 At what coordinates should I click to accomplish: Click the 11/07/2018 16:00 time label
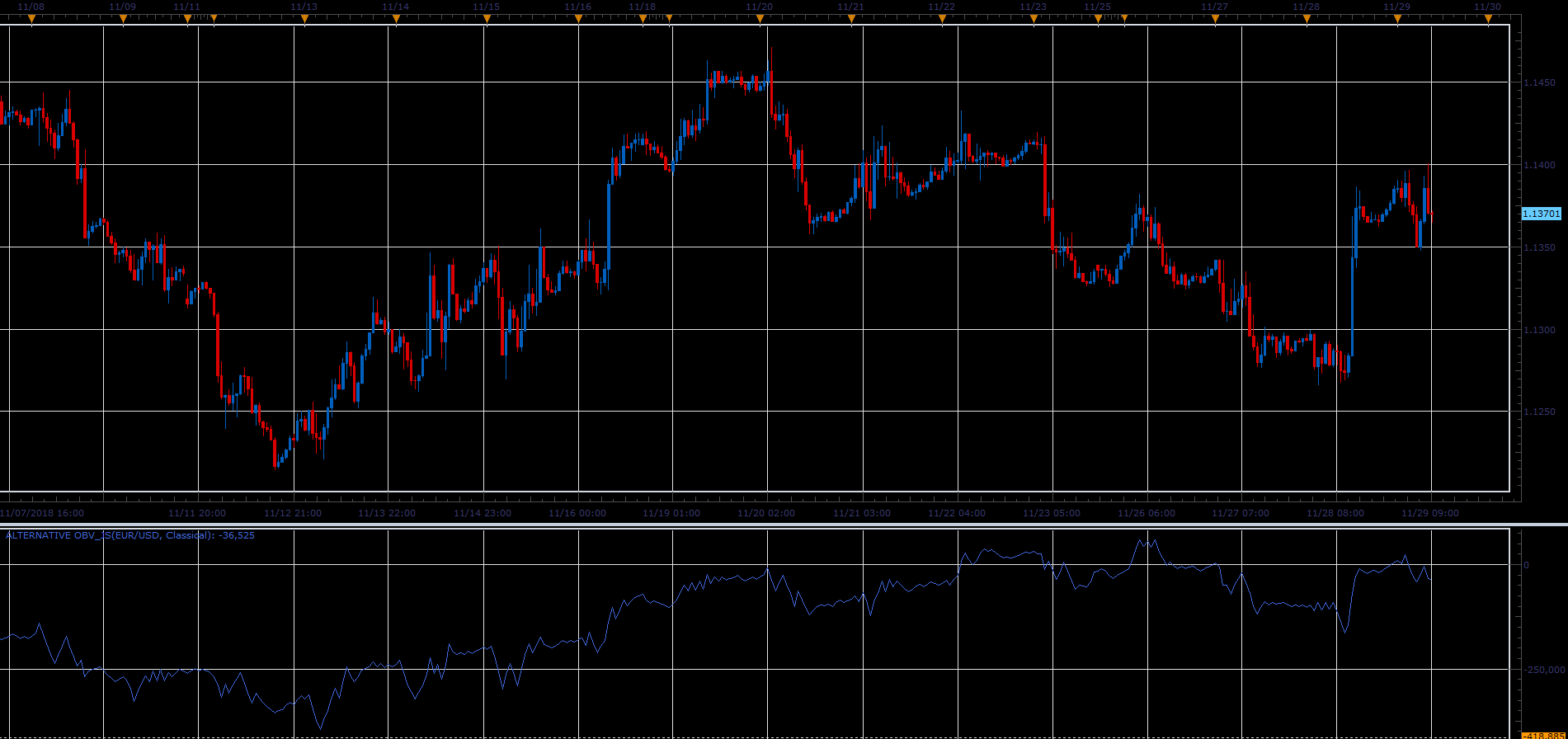point(42,513)
